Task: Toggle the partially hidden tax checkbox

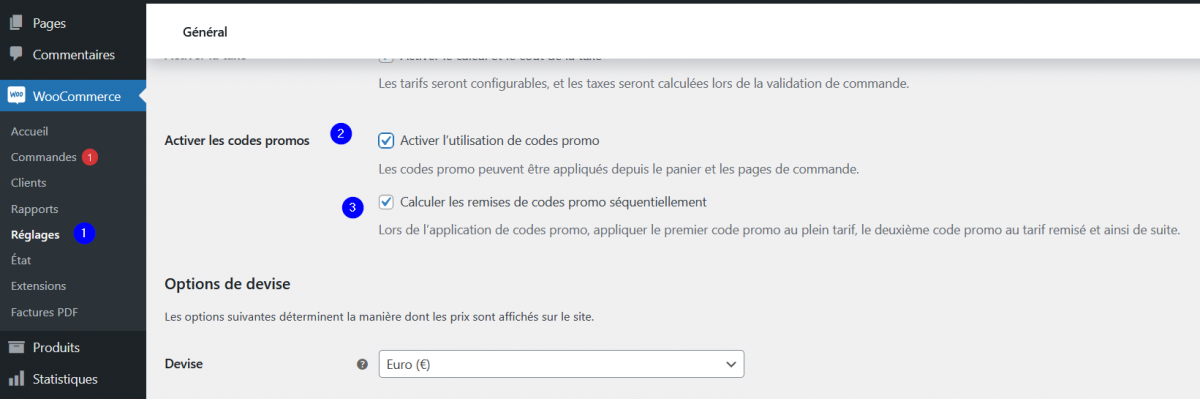Action: [x=386, y=58]
